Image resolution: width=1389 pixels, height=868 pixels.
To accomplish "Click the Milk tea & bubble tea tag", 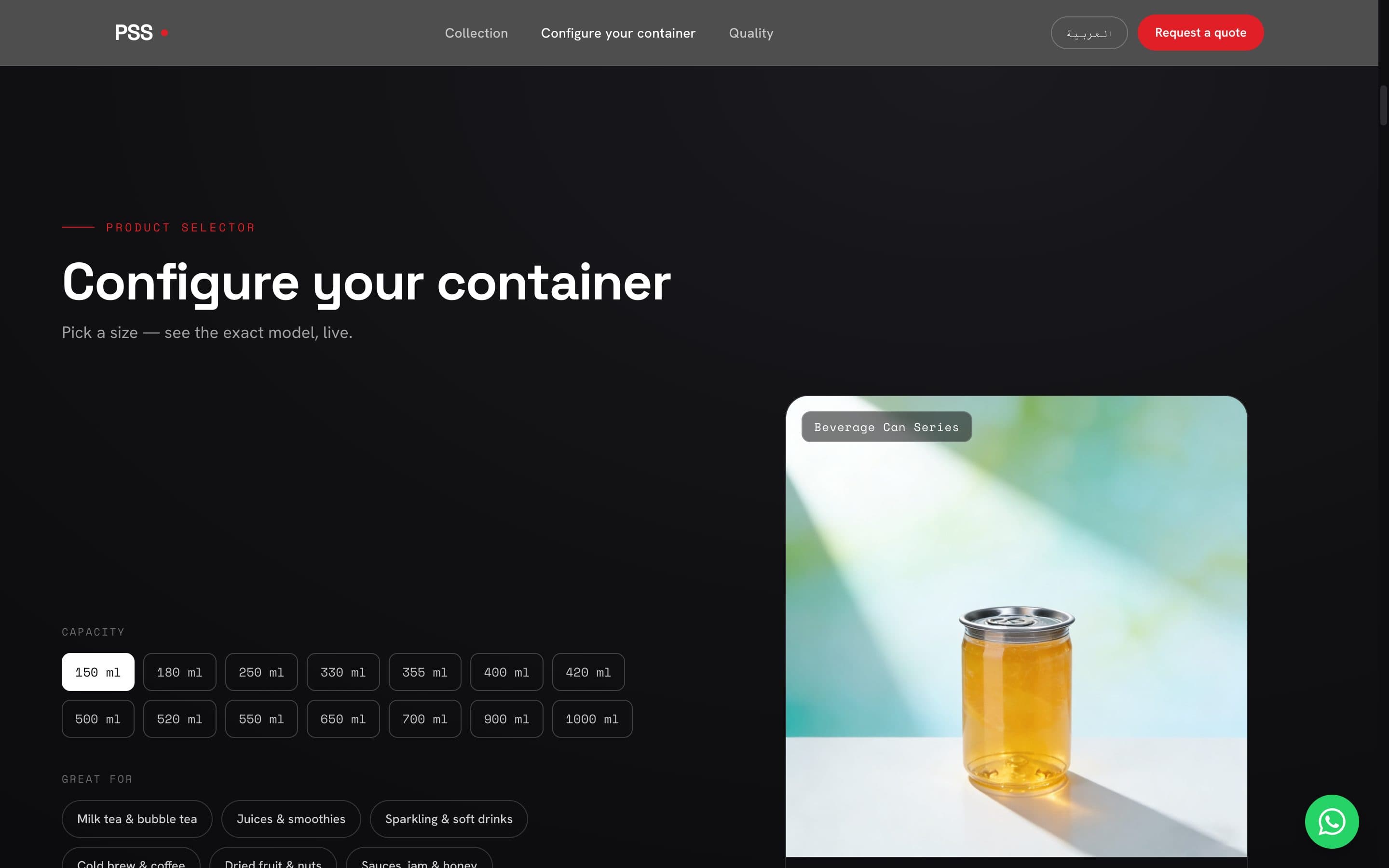I will click(137, 819).
